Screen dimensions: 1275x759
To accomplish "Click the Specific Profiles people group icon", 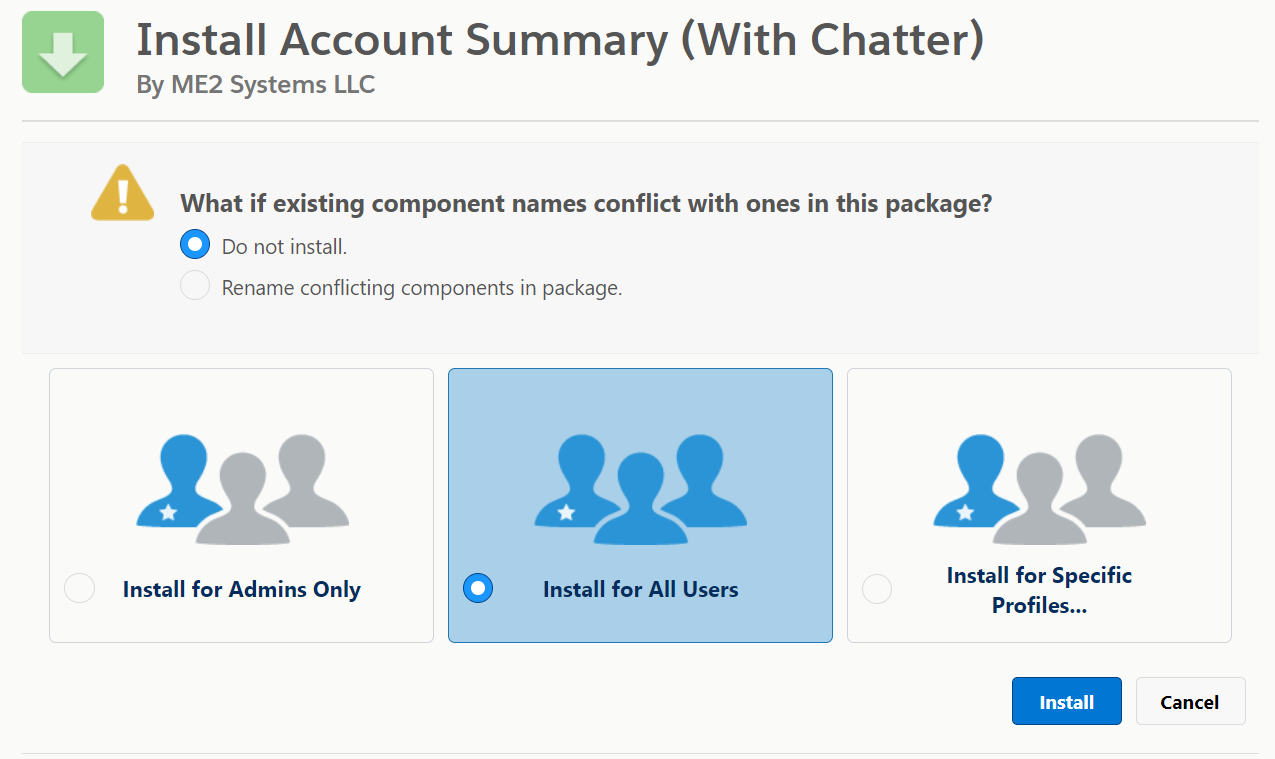I will click(x=1039, y=489).
